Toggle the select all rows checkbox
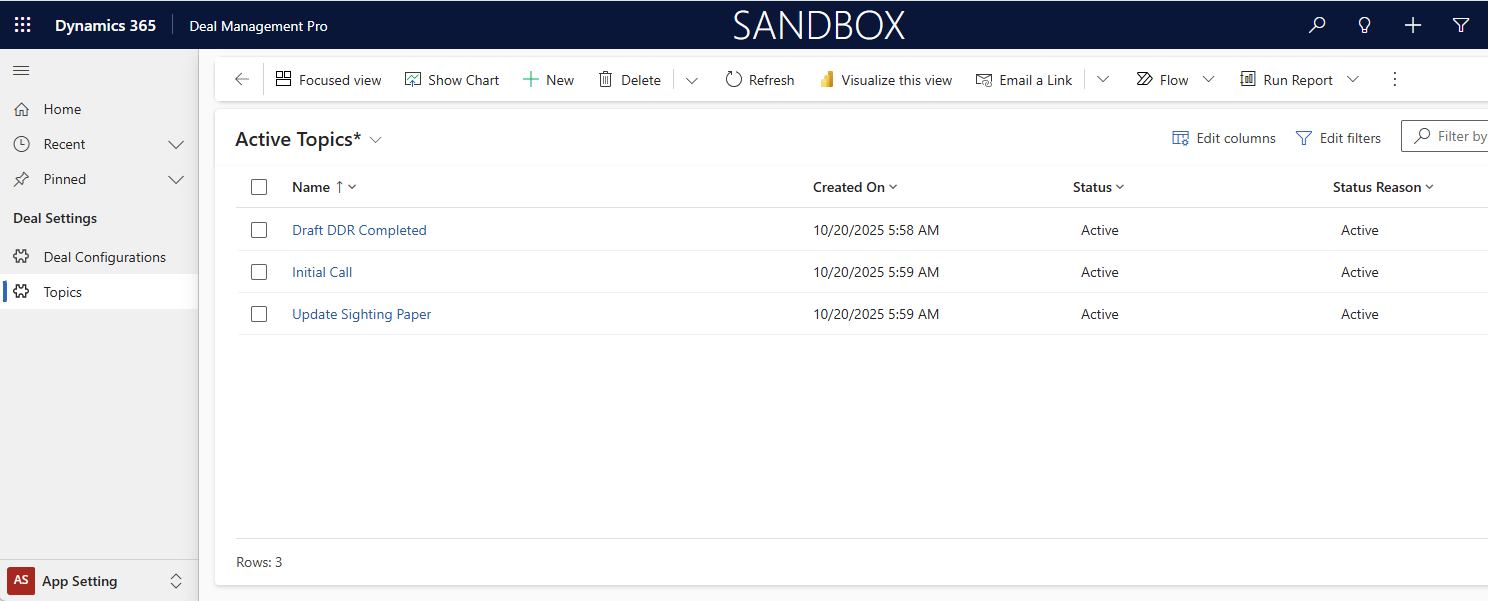Screen dimensions: 1488x601 coord(259,187)
